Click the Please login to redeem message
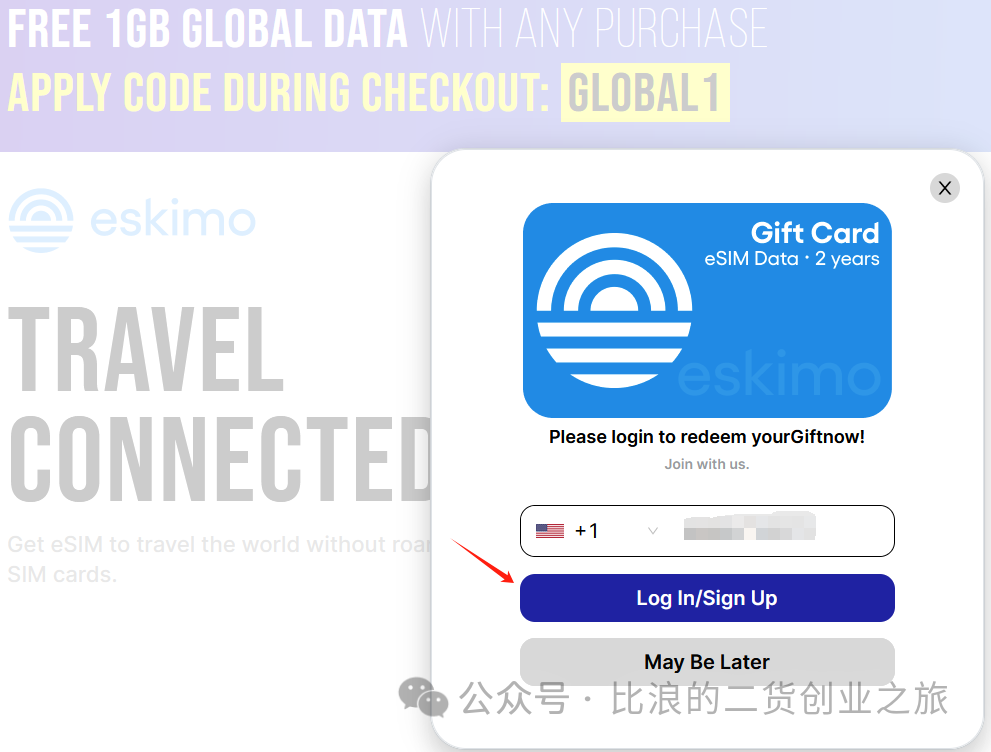The height and width of the screenshot is (752, 991). tap(707, 437)
